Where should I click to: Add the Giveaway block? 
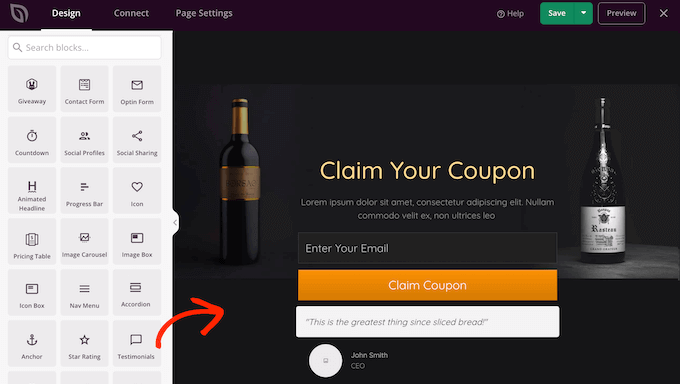point(32,89)
